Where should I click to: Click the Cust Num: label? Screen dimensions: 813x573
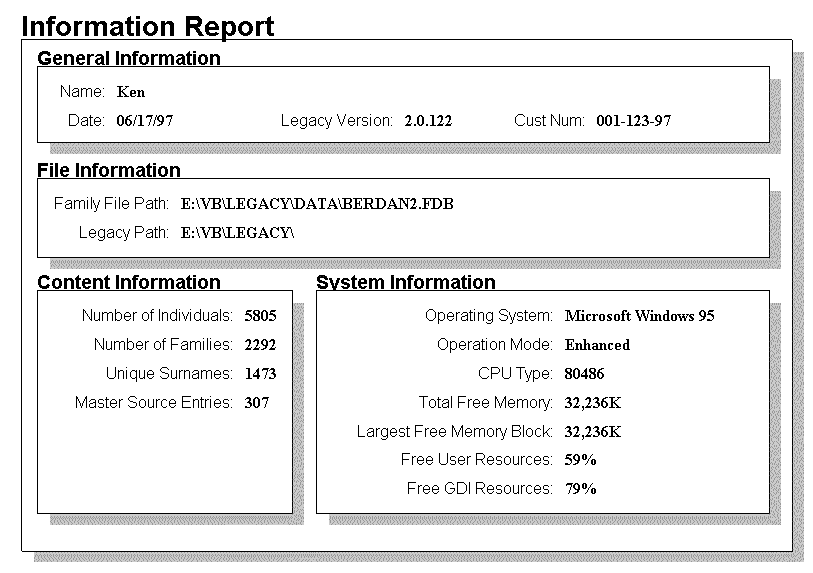click(549, 120)
